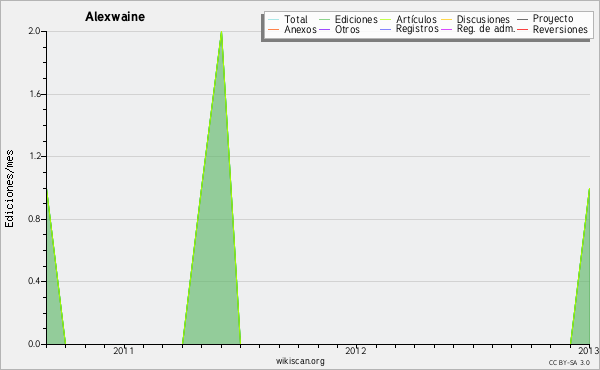Select the Proyecto legend entry
This screenshot has width=600, height=370.
coord(553,19)
